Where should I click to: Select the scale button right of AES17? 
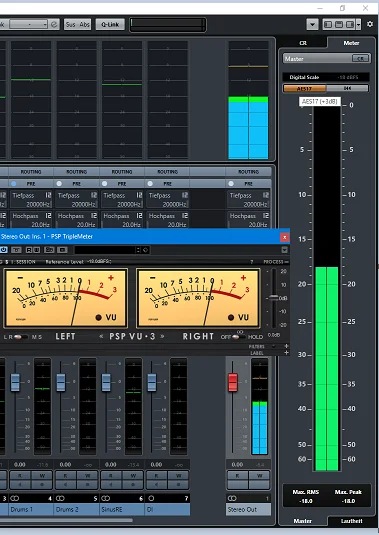pos(347,89)
